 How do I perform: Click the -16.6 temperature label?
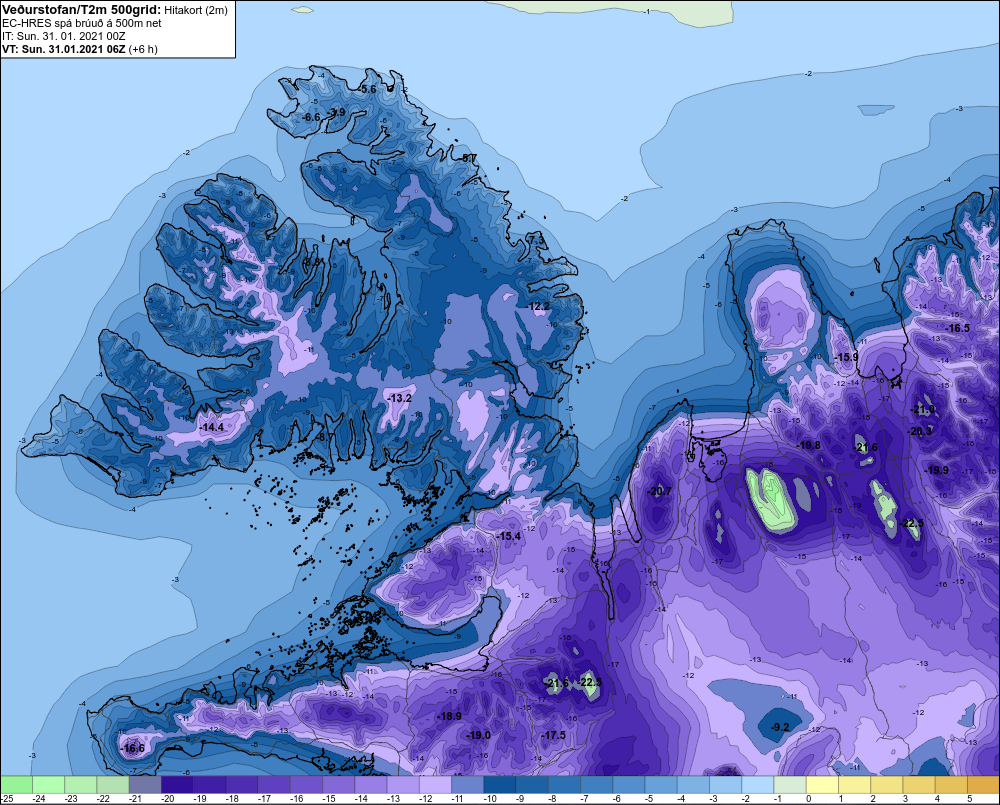132,748
